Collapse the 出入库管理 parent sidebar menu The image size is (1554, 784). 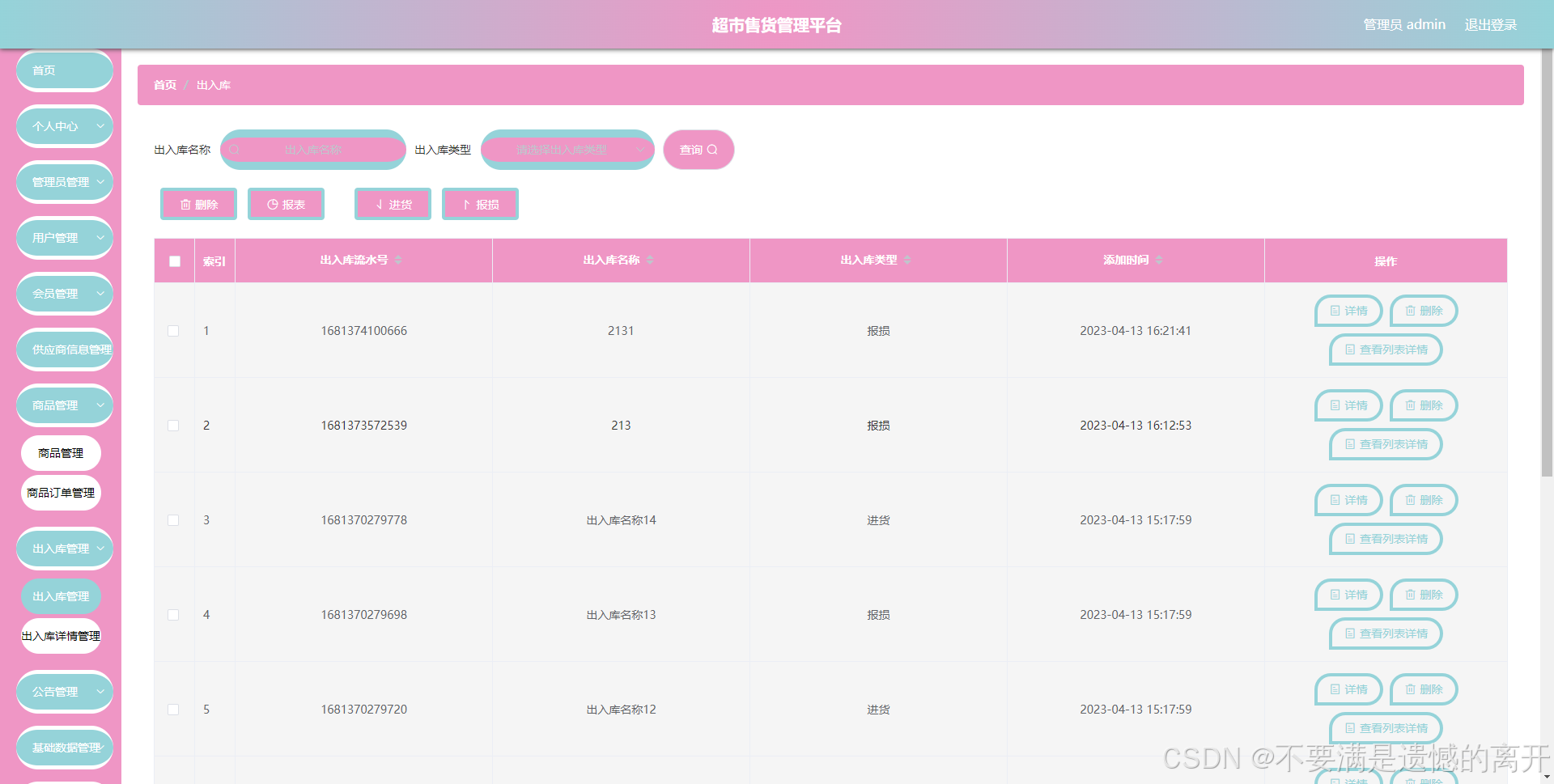pos(65,549)
